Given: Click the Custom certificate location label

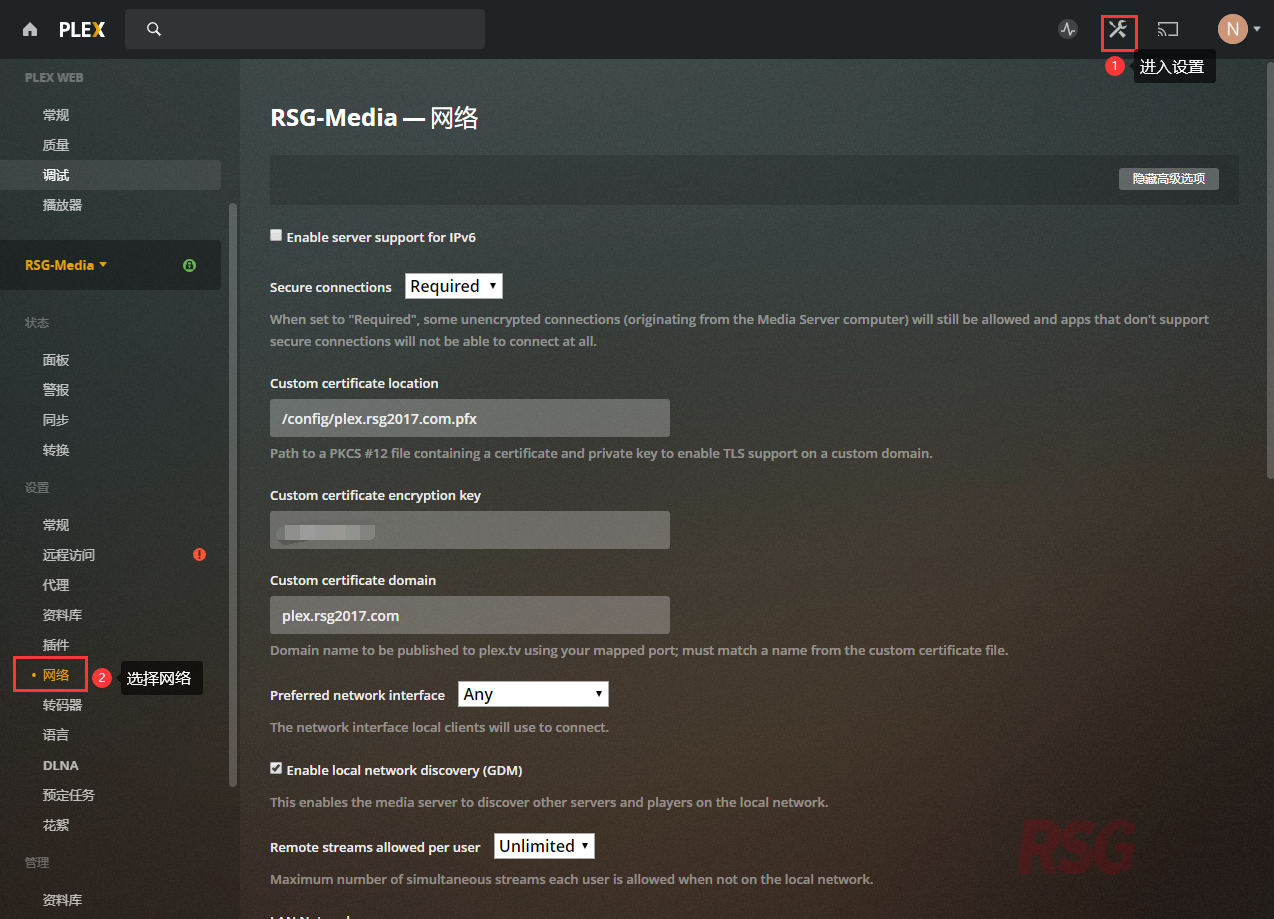Looking at the screenshot, I should [x=354, y=383].
